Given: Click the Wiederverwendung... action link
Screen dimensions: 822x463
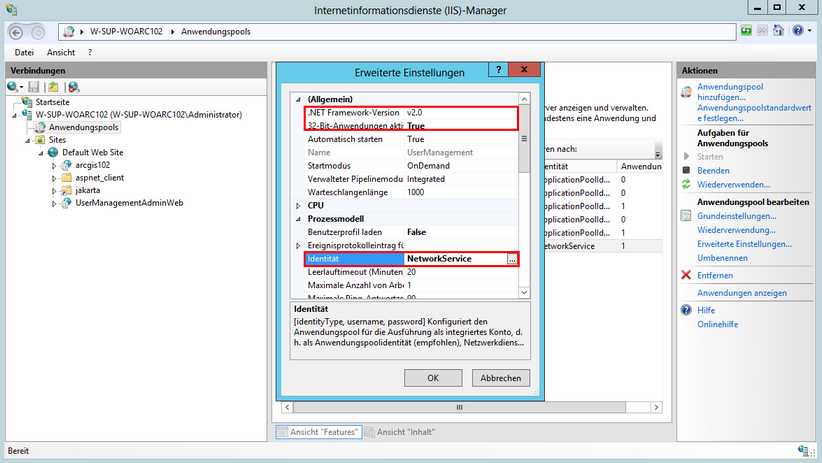Looking at the screenshot, I should tap(737, 230).
